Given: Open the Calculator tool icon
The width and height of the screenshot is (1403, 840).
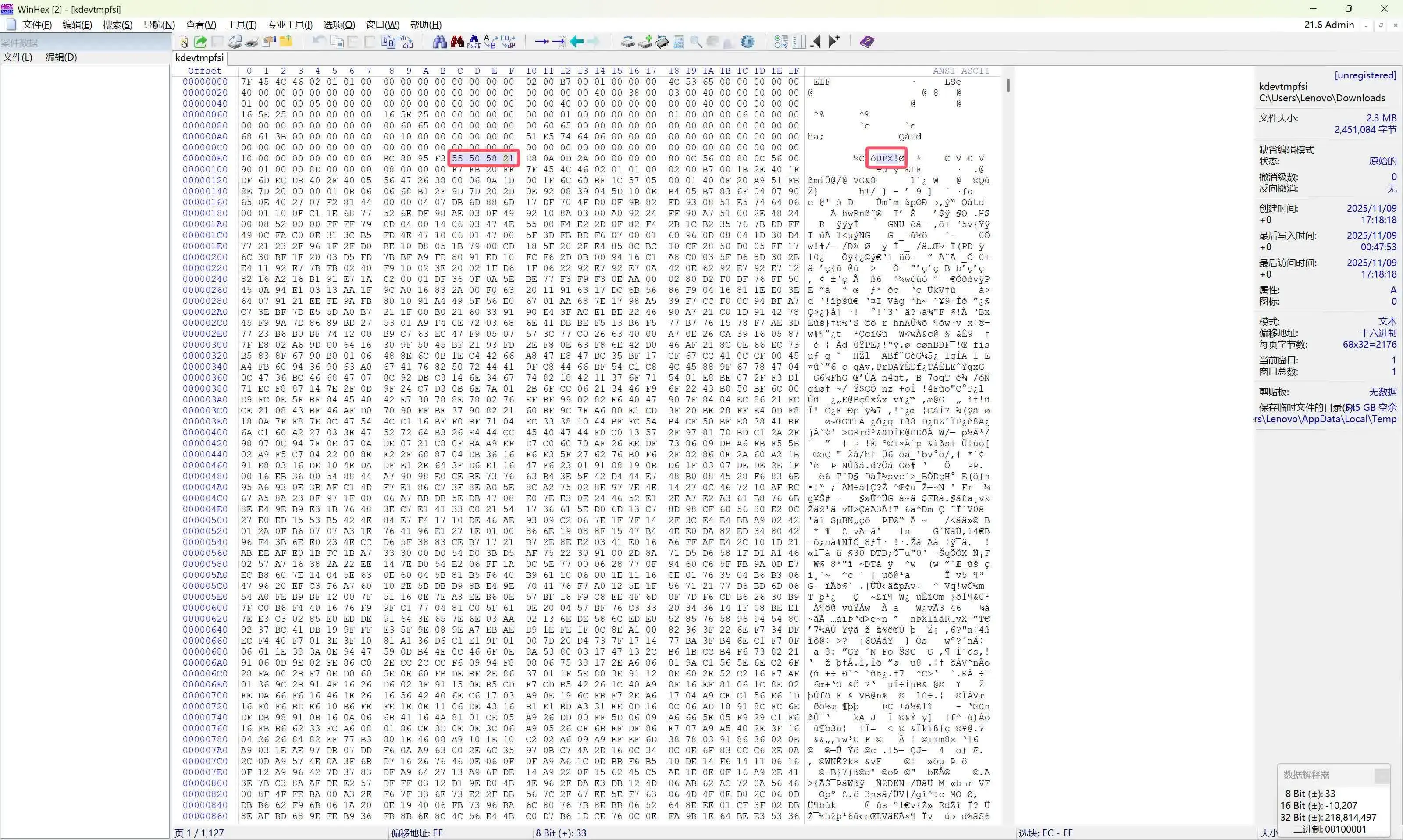Looking at the screenshot, I should coord(679,42).
